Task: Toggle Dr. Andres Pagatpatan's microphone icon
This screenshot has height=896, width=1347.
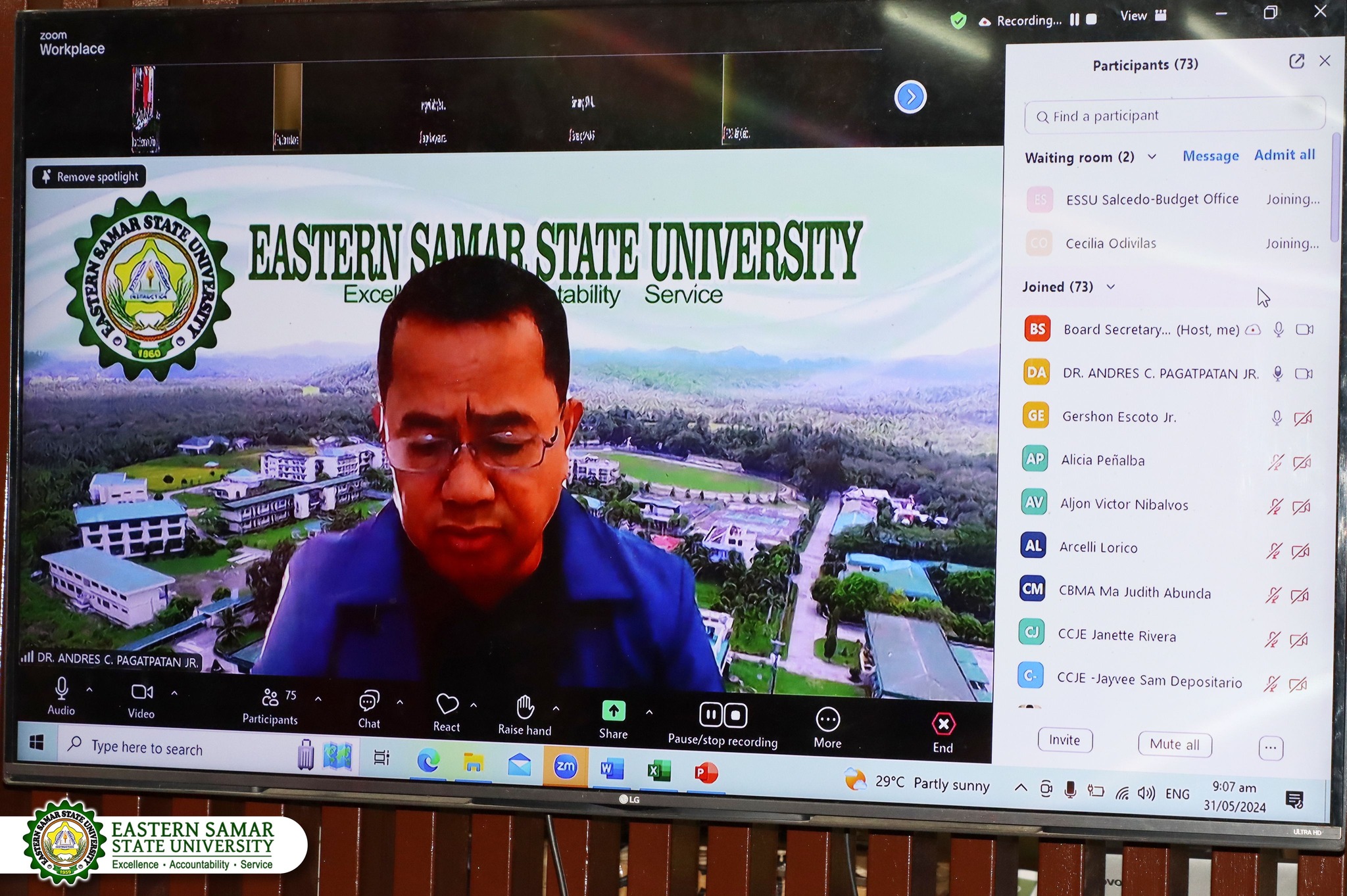Action: coord(1278,373)
